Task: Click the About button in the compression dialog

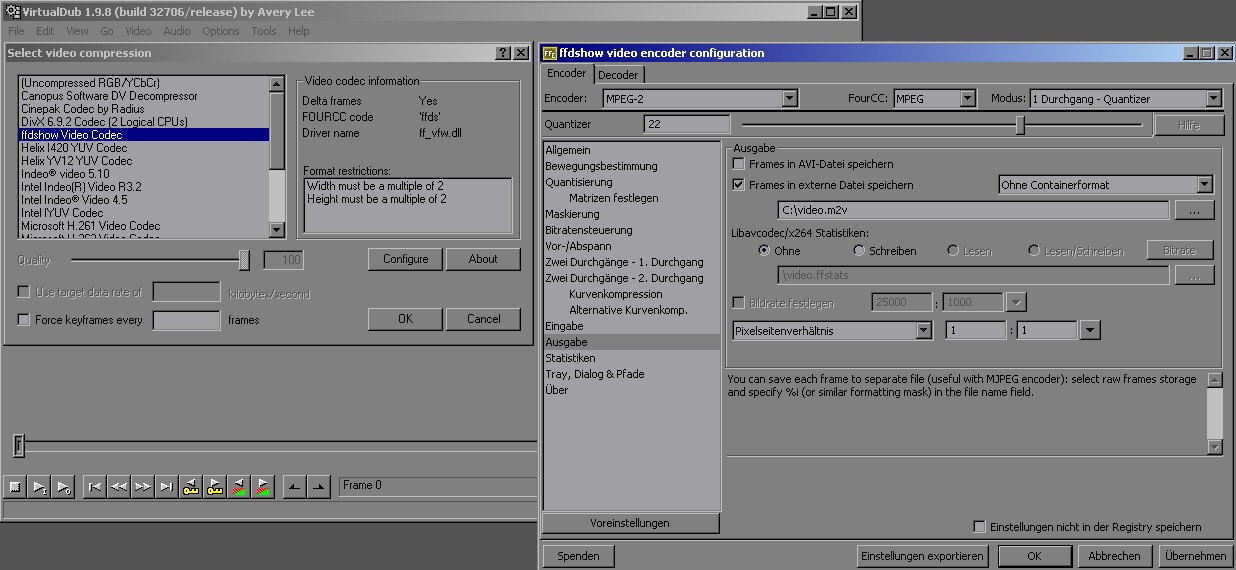Action: point(483,259)
